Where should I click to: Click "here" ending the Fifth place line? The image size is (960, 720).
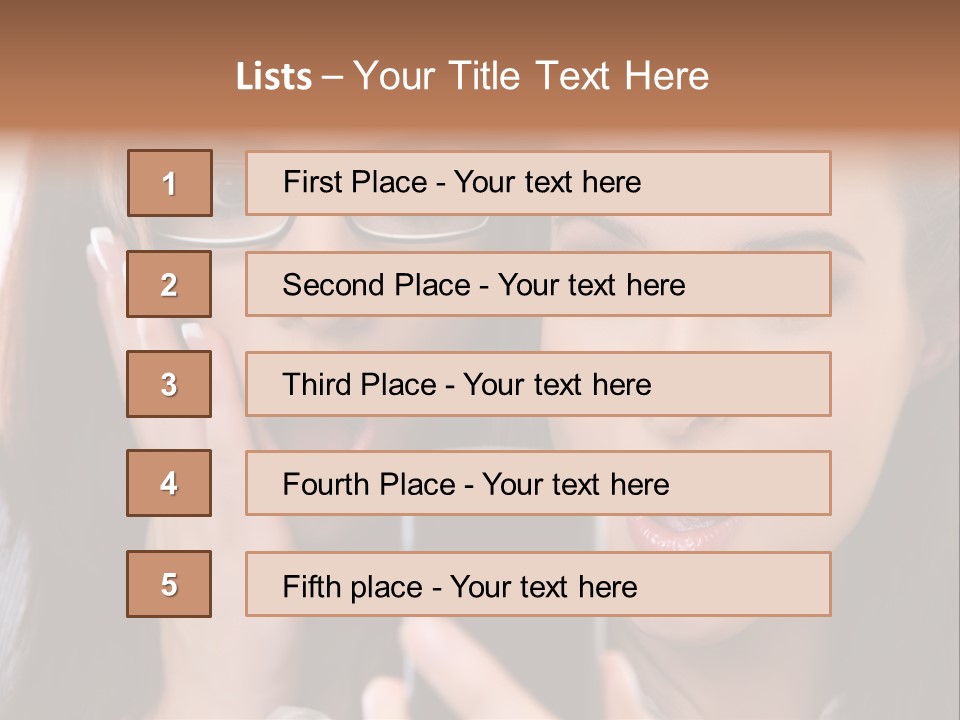607,586
